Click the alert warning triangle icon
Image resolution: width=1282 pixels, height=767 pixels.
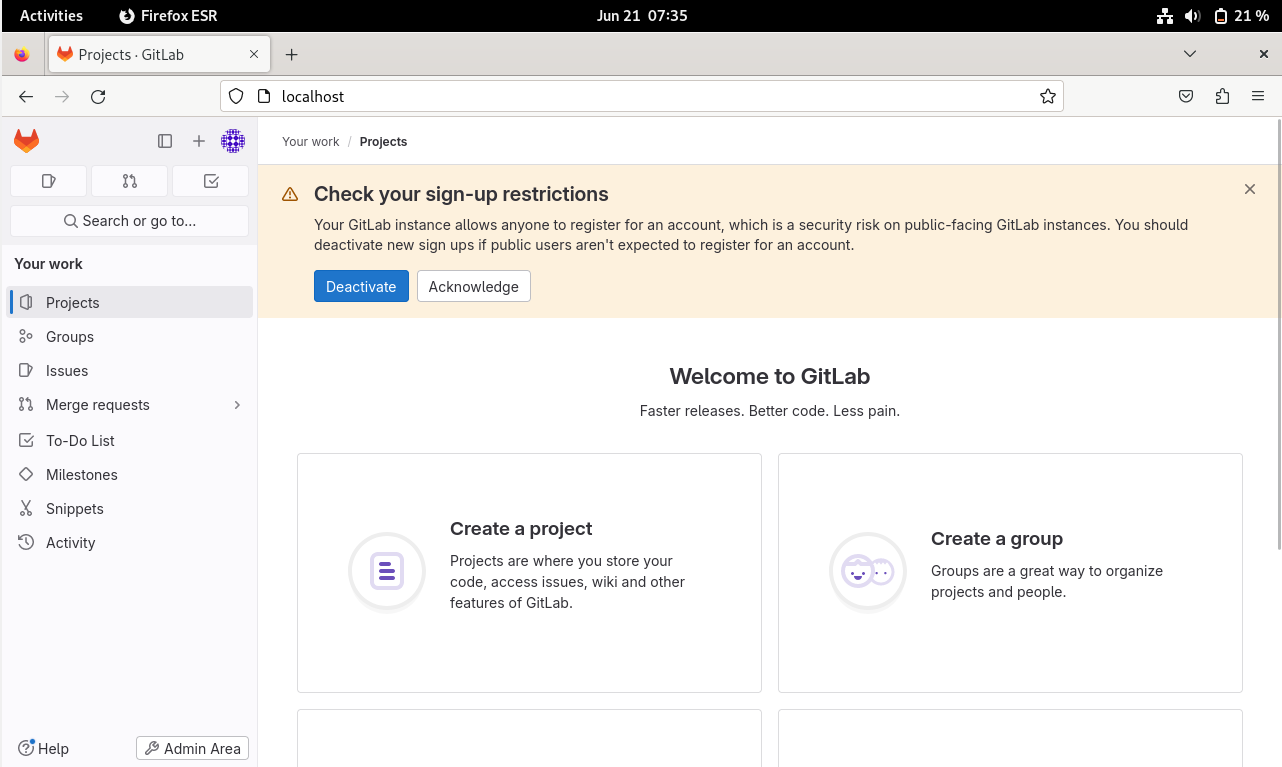pyautogui.click(x=290, y=194)
